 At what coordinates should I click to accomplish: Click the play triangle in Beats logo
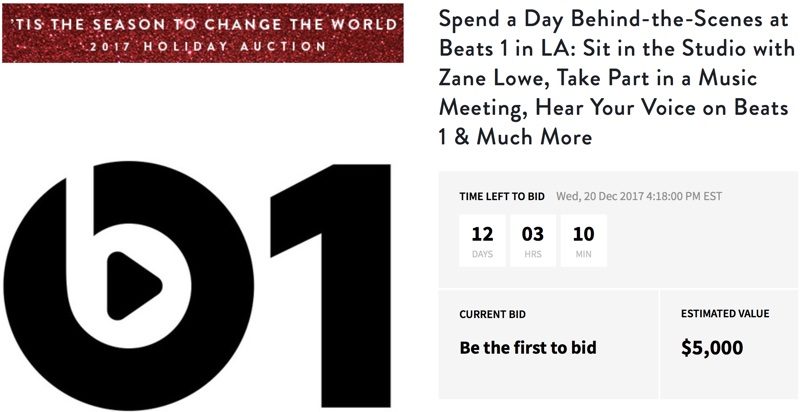[134, 286]
